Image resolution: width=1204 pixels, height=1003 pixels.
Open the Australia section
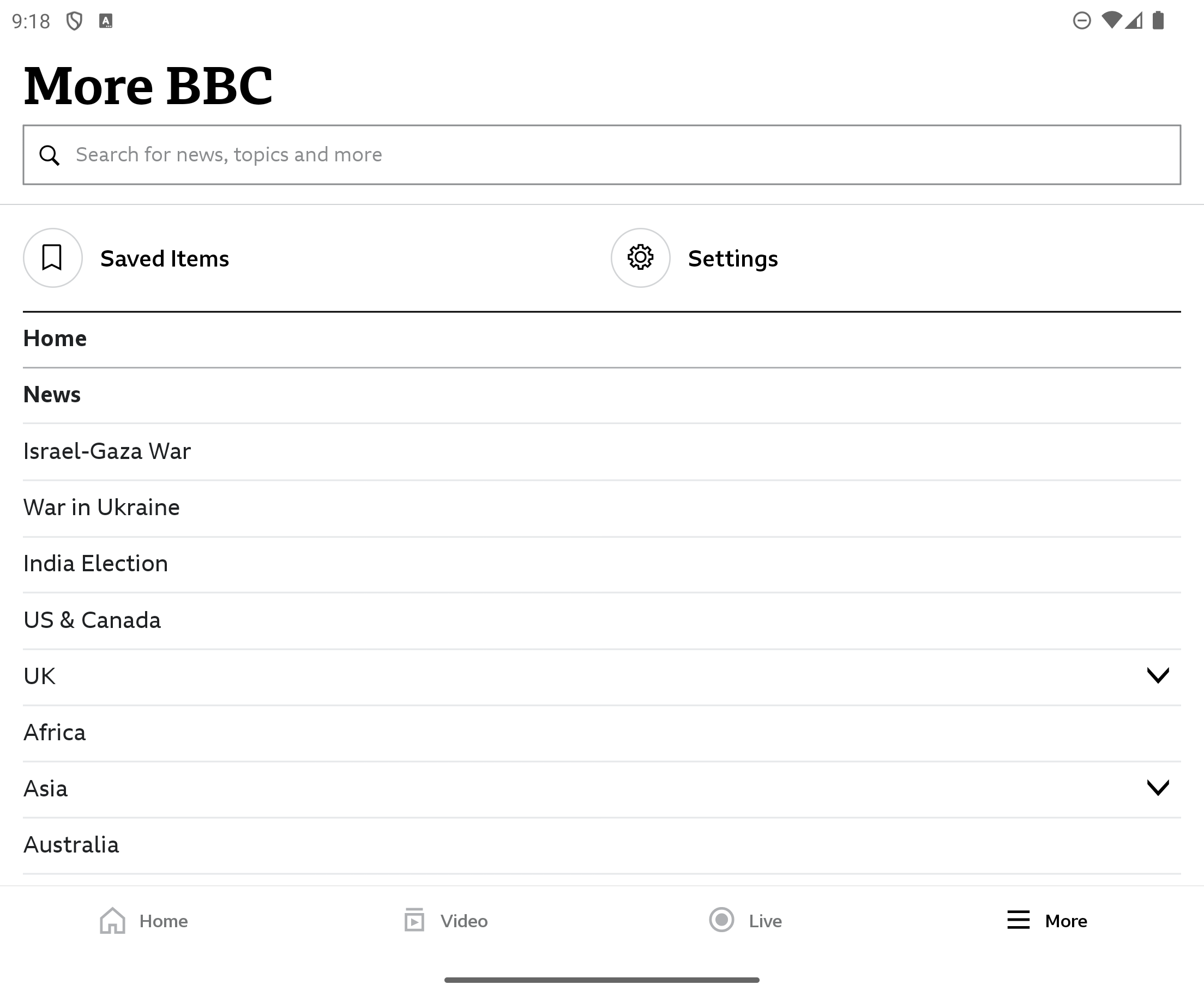pyautogui.click(x=602, y=845)
